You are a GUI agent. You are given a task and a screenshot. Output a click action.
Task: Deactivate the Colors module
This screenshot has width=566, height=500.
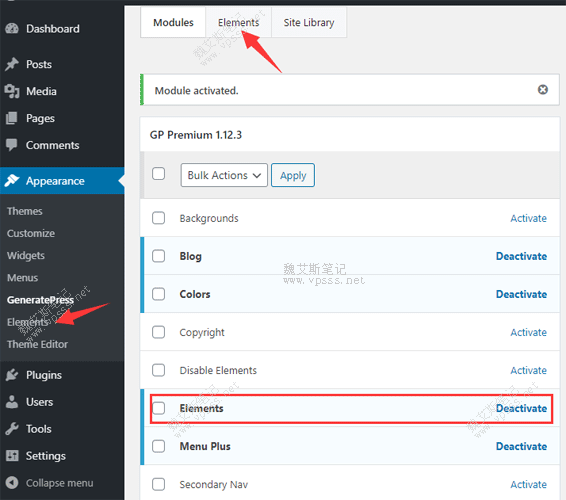(521, 294)
